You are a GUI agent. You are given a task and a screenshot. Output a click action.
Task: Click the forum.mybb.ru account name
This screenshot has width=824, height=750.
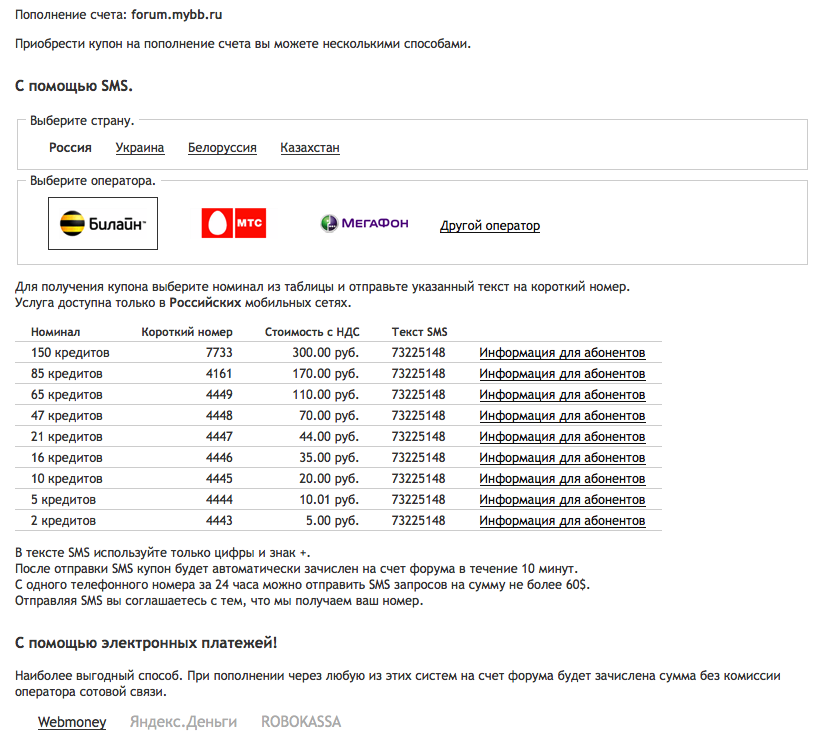tap(177, 15)
